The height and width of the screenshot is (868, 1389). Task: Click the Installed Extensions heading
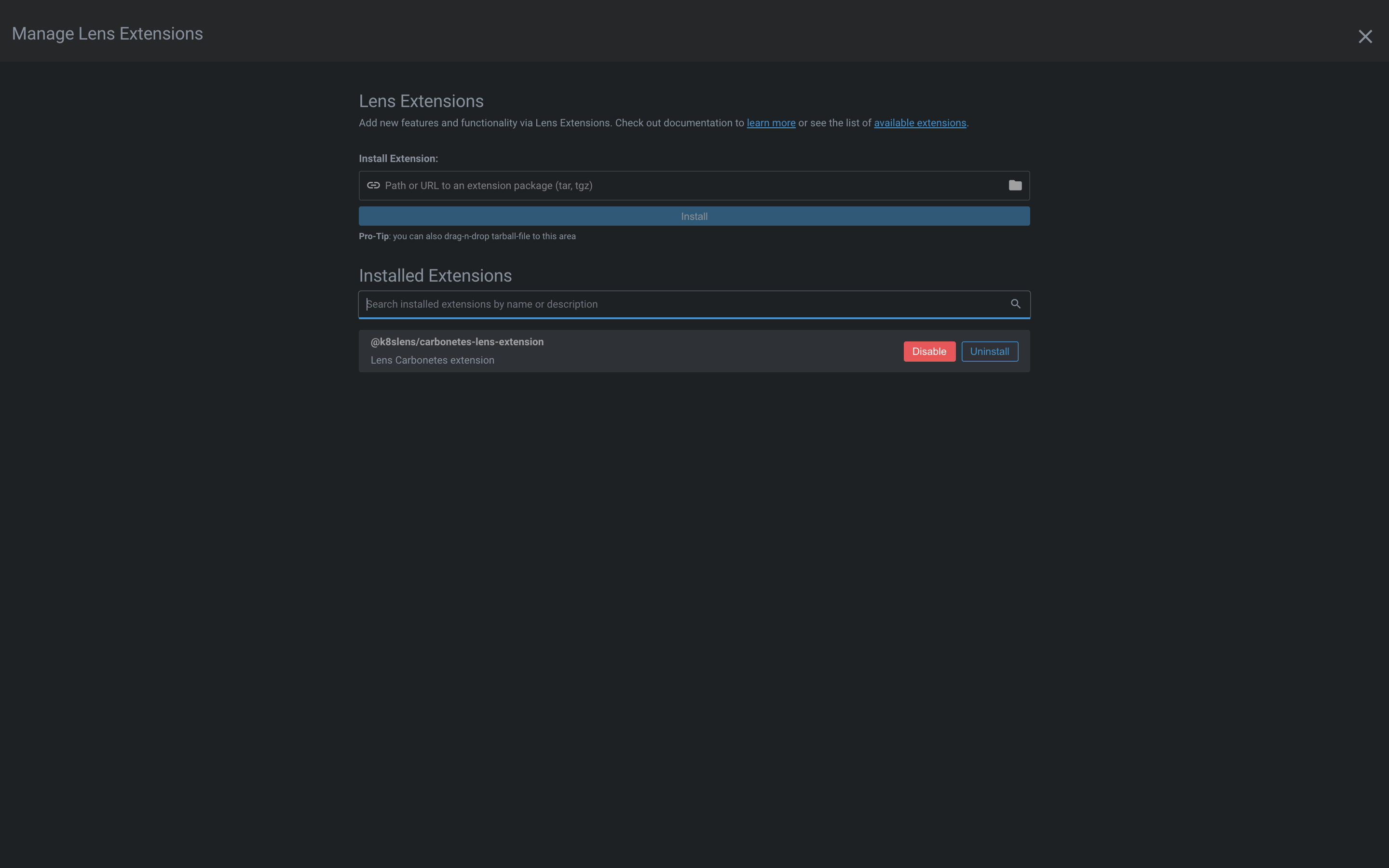435,275
